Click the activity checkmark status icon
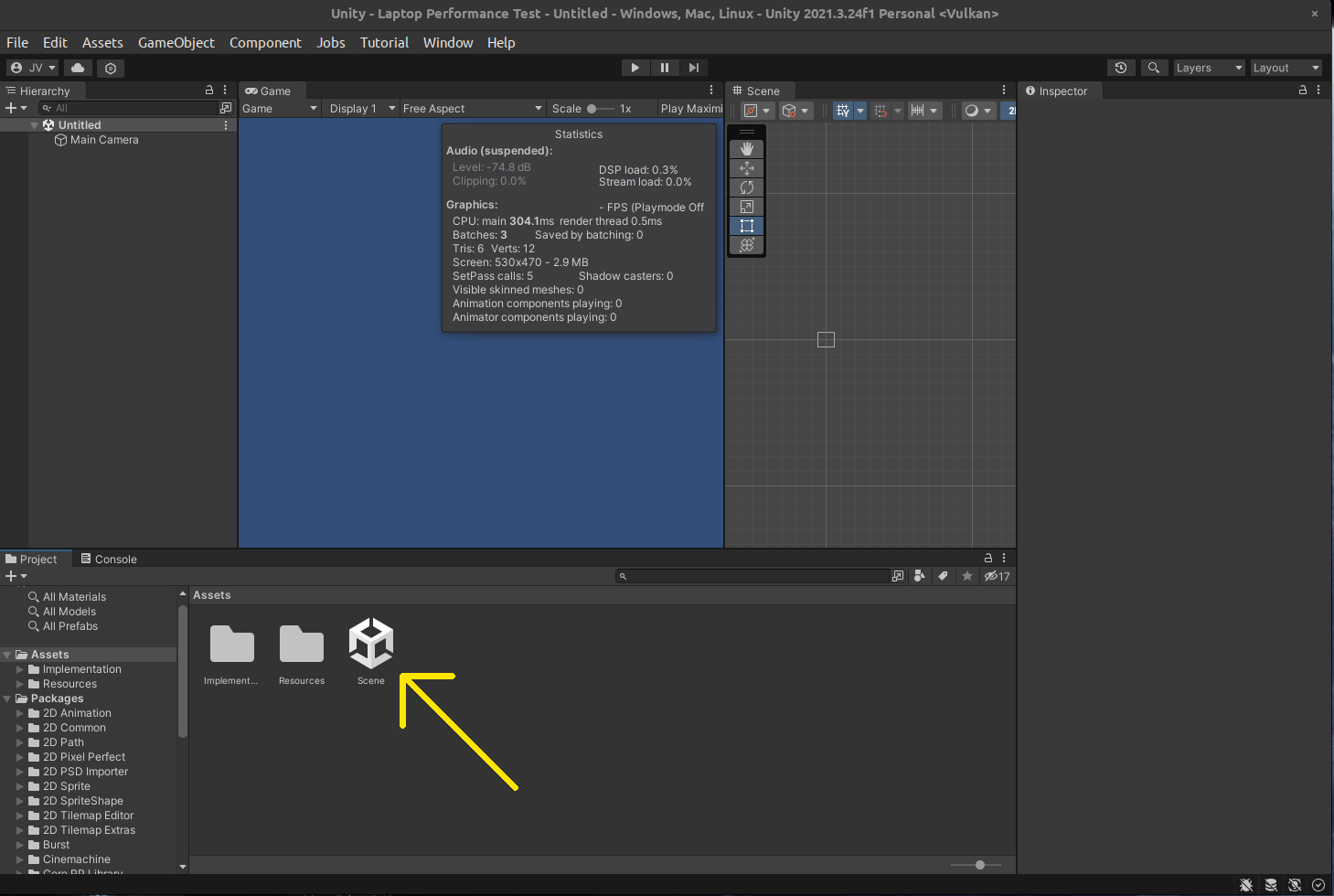 (x=1318, y=885)
